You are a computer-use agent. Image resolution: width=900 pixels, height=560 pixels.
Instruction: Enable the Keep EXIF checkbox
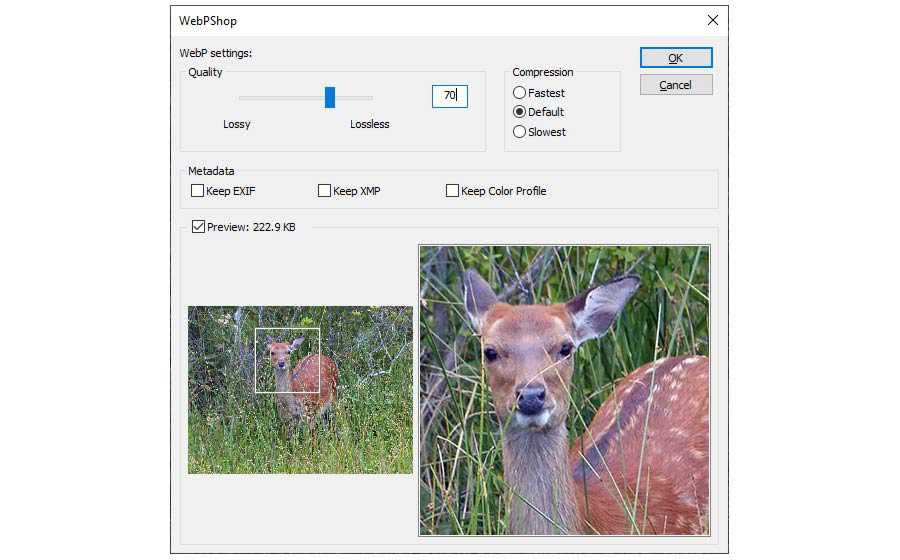(x=197, y=191)
